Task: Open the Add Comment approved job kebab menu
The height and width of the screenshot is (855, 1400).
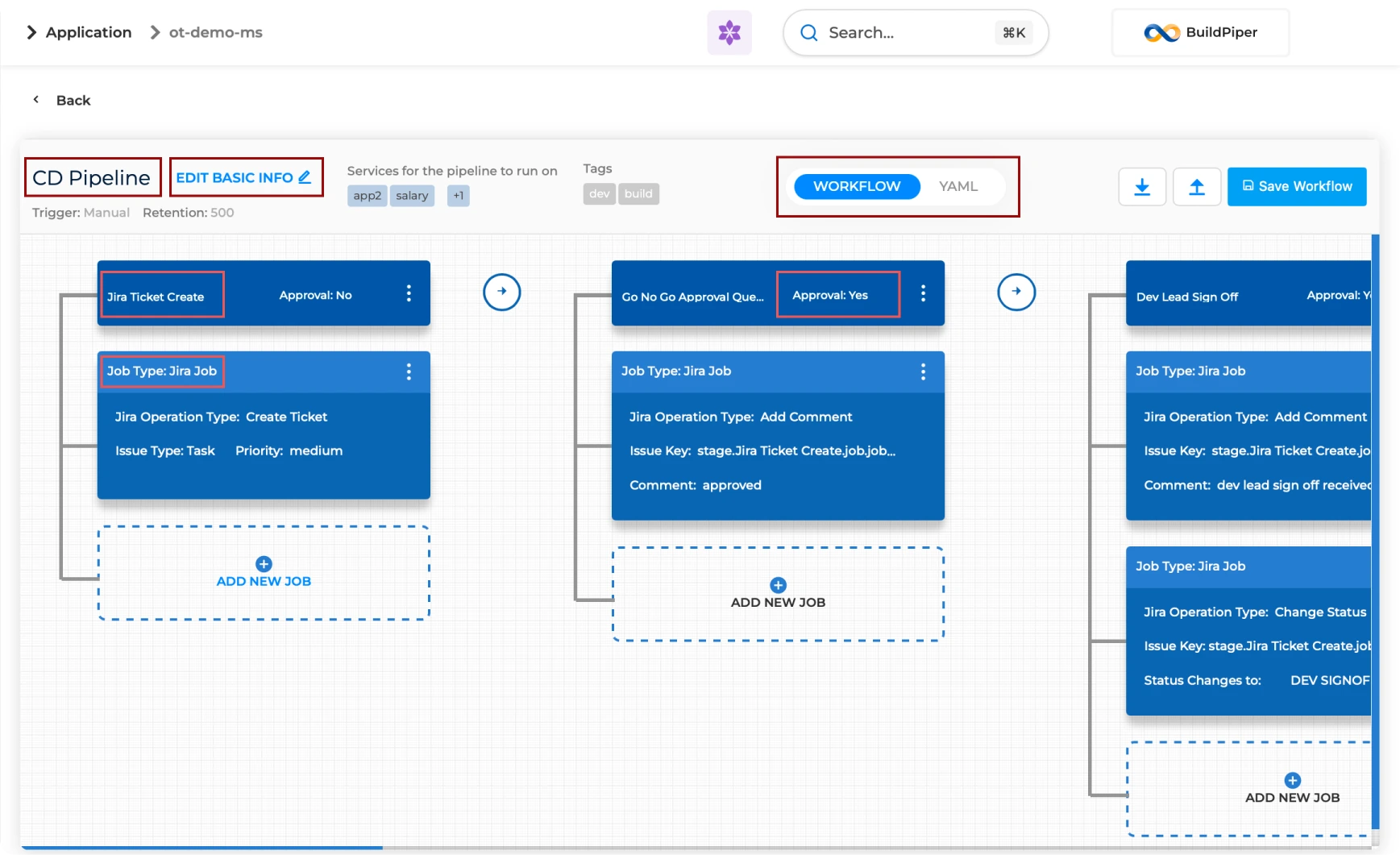Action: point(923,371)
